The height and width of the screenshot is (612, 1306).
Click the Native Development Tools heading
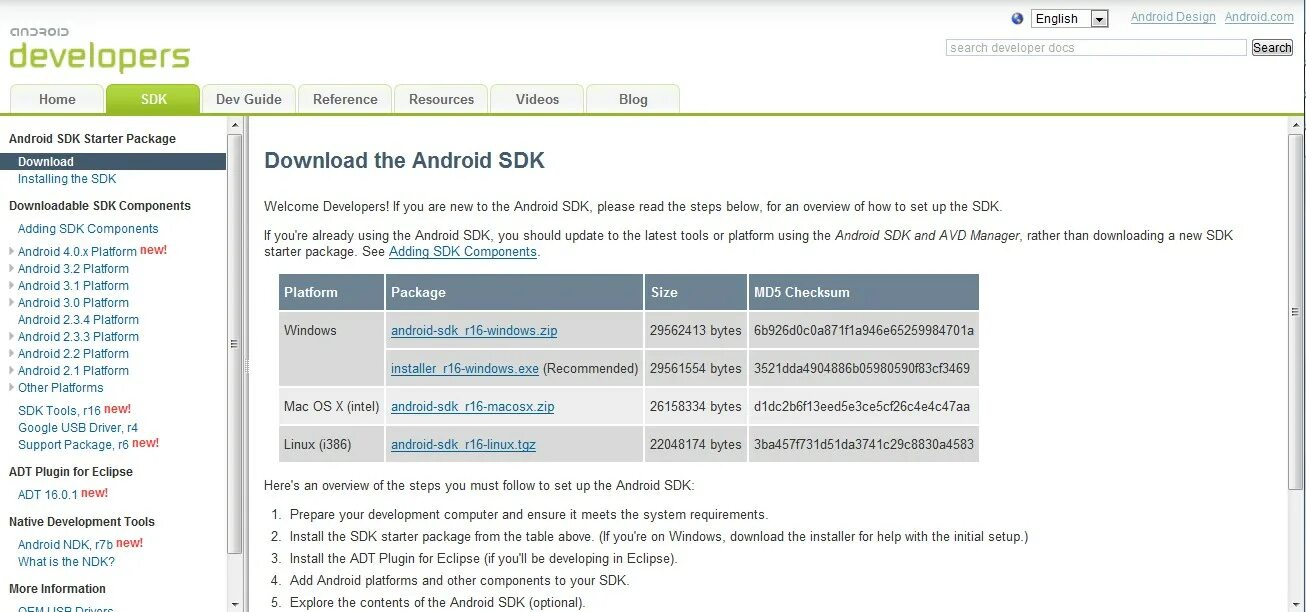click(x=82, y=522)
